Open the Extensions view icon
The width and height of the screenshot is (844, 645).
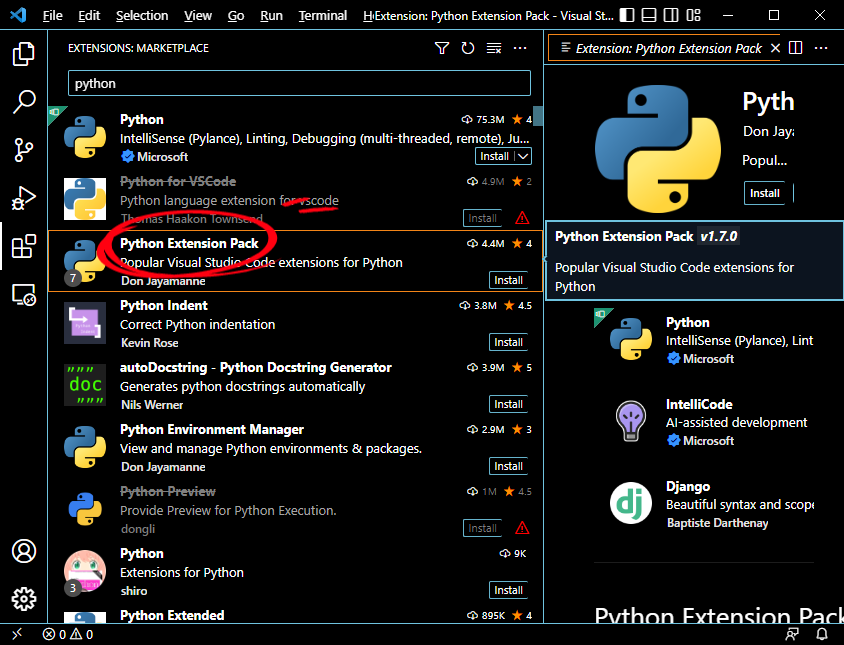tap(24, 247)
